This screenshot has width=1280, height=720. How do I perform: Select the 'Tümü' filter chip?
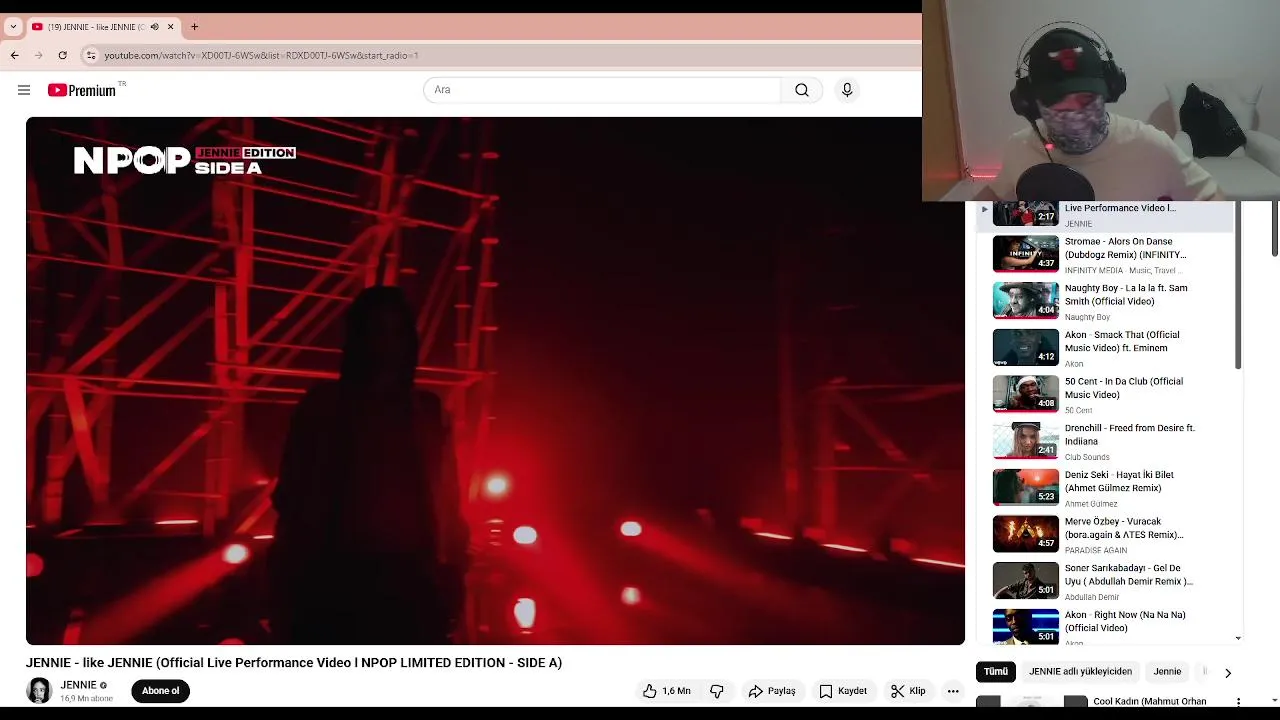point(995,672)
